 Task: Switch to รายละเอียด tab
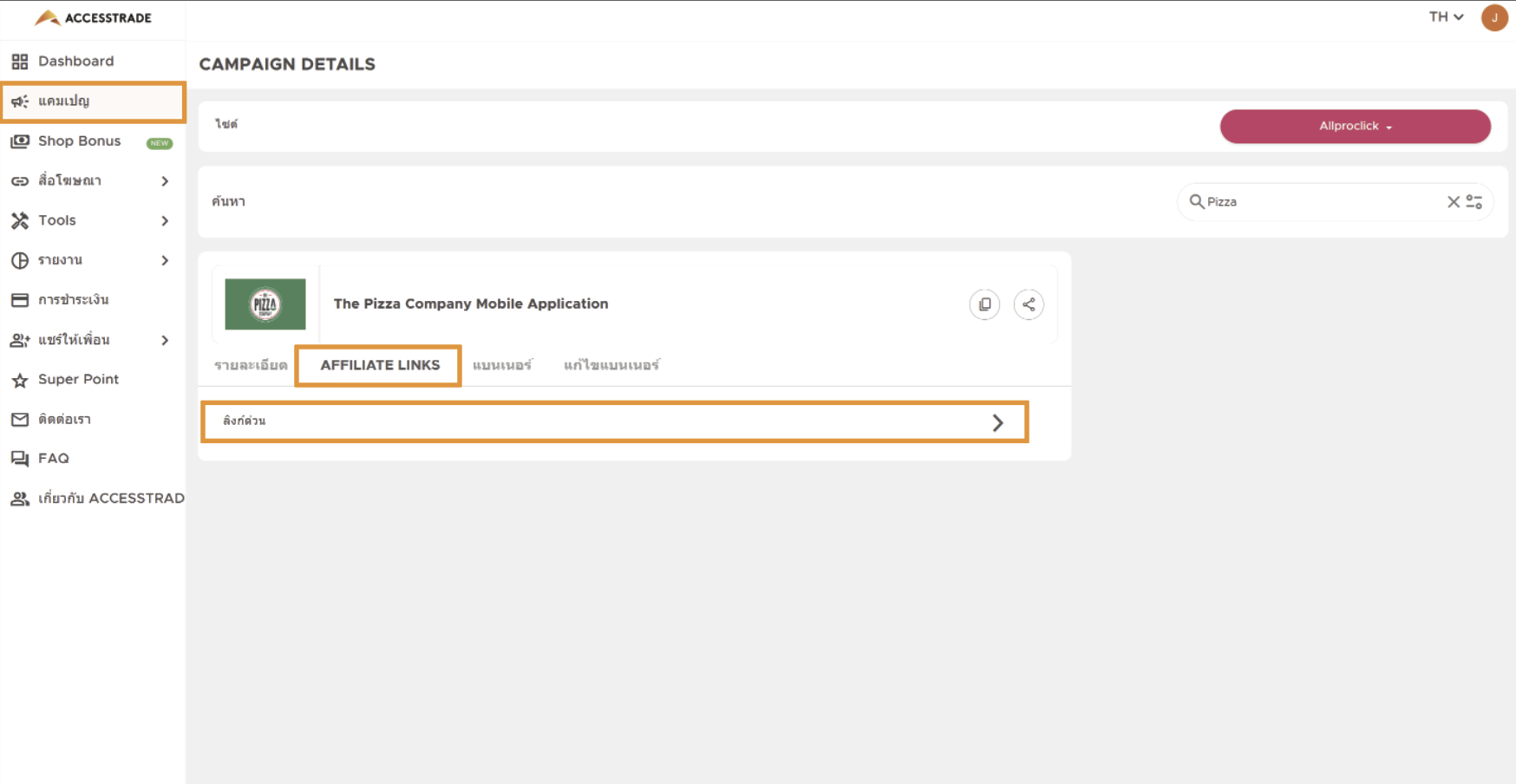pyautogui.click(x=251, y=365)
